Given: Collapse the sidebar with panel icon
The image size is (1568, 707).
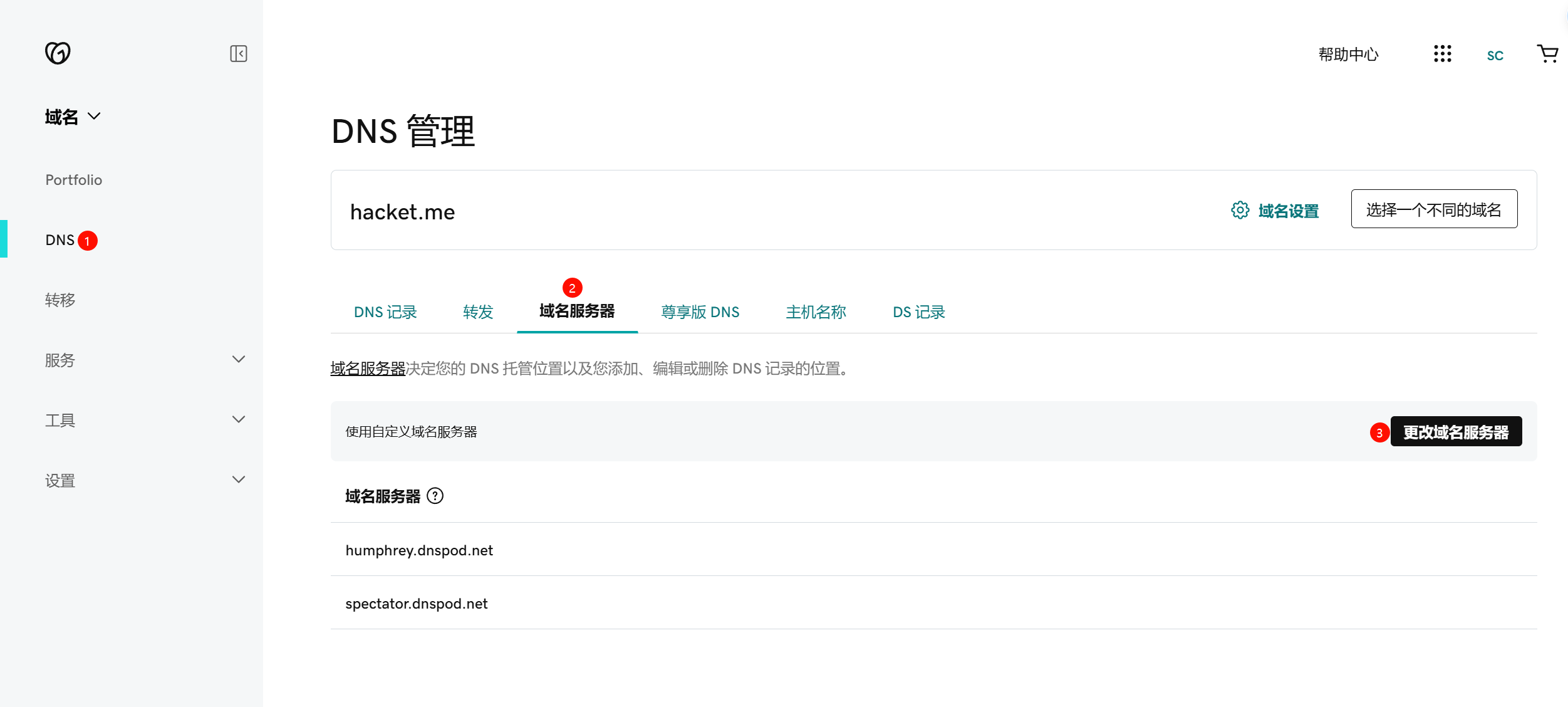Looking at the screenshot, I should tap(238, 54).
